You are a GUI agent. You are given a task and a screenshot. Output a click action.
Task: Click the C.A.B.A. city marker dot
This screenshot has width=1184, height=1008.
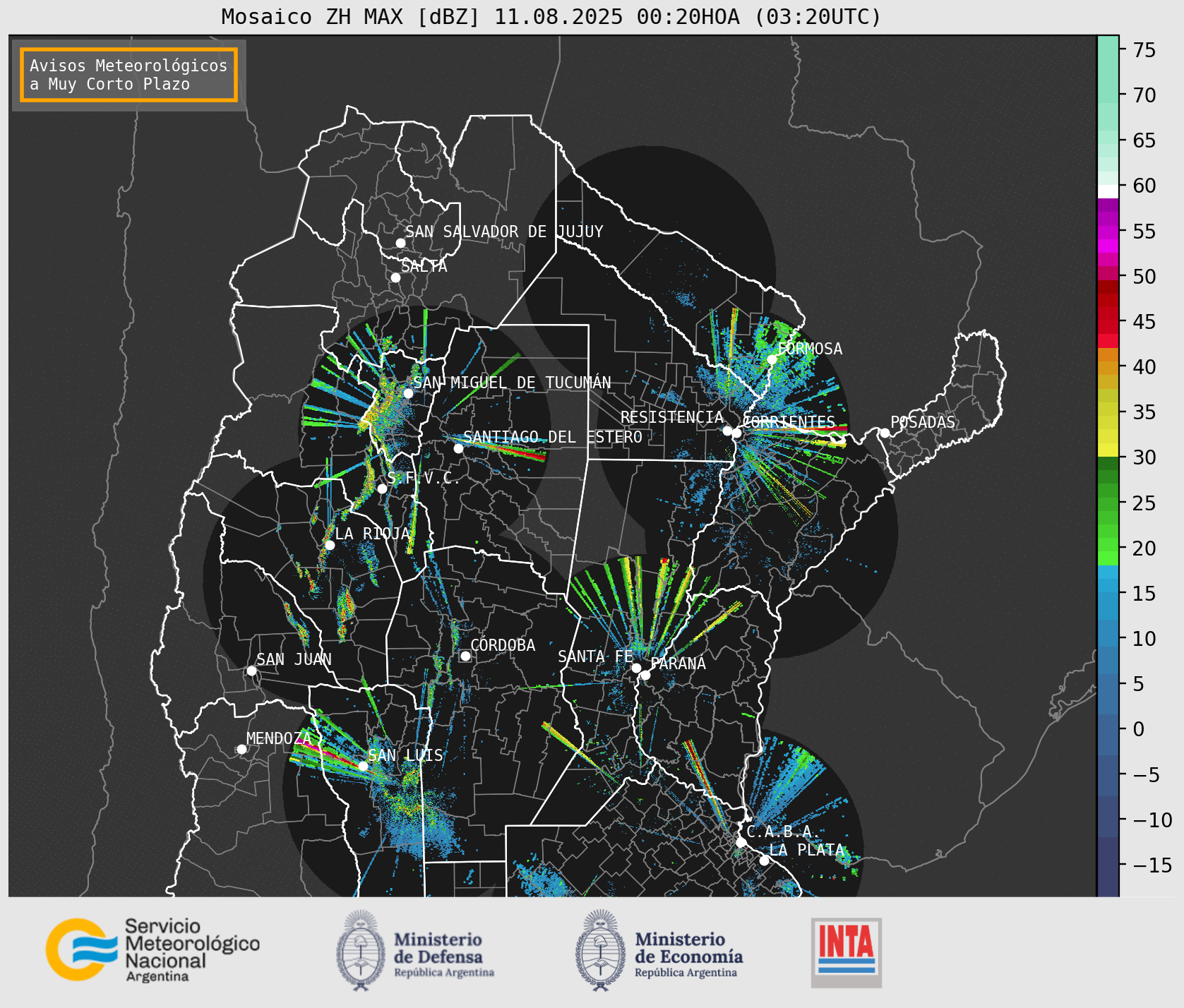(741, 842)
